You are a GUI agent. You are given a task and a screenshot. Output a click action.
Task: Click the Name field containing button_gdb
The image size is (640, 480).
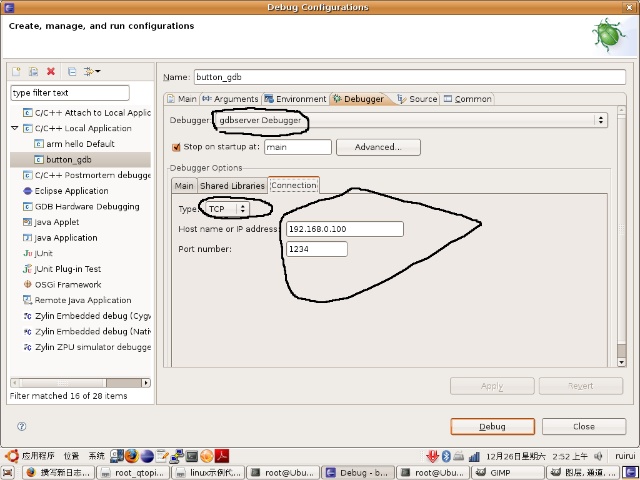pyautogui.click(x=409, y=77)
